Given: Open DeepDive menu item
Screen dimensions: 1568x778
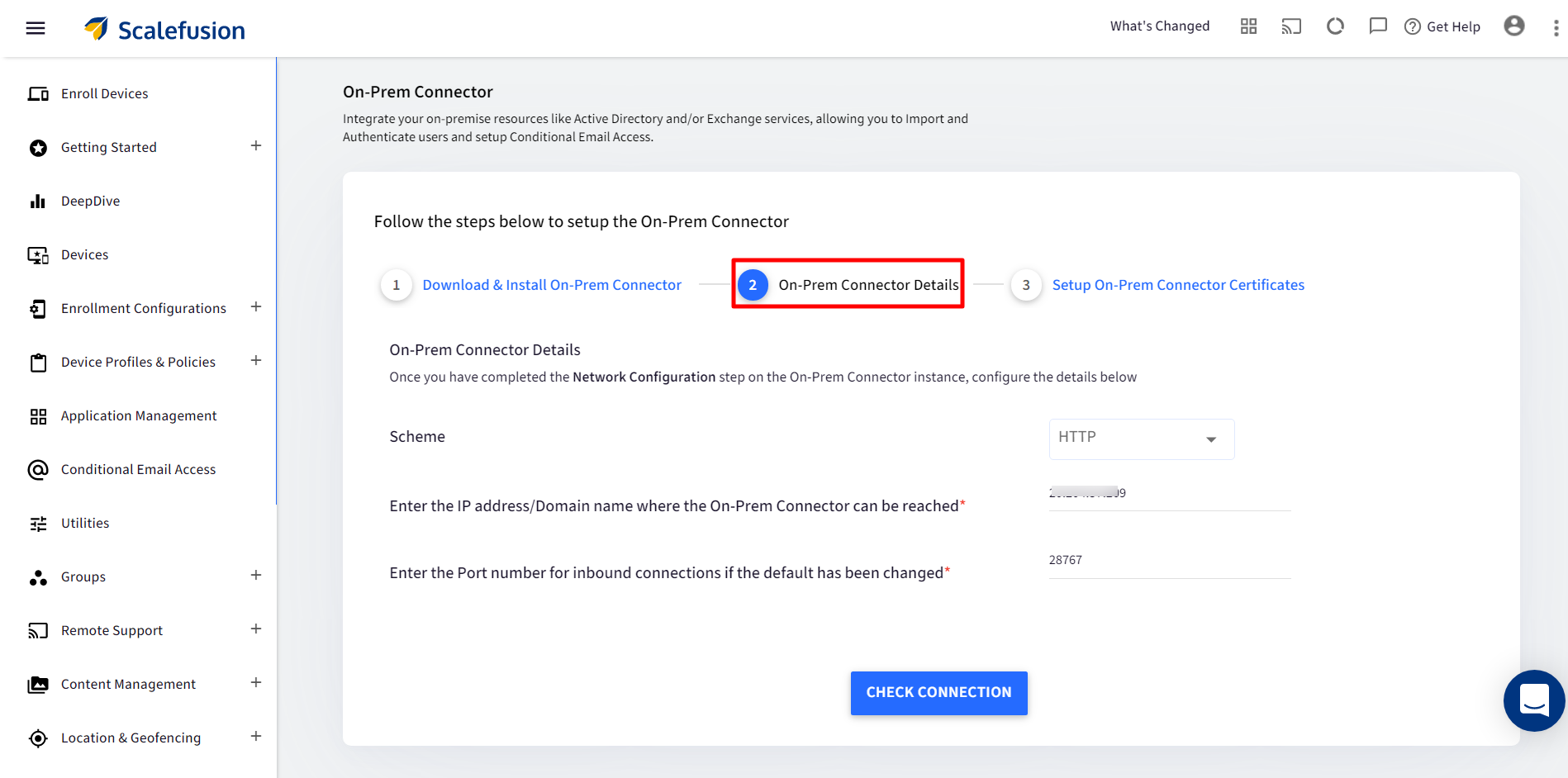Looking at the screenshot, I should pos(90,201).
